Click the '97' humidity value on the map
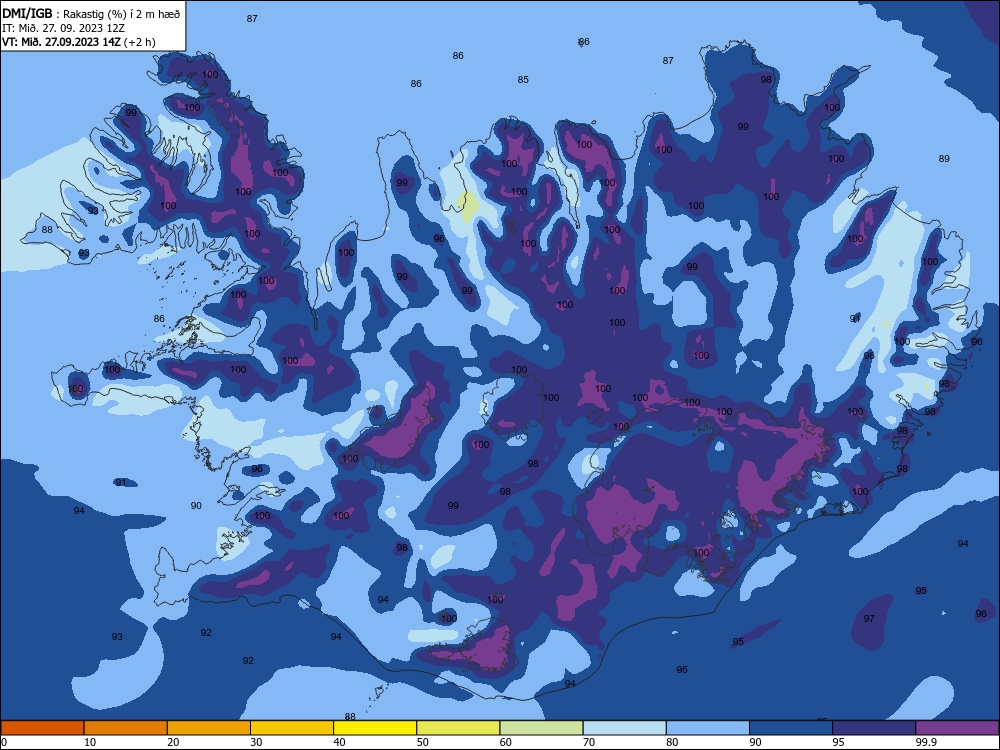The height and width of the screenshot is (750, 1000). point(869,619)
